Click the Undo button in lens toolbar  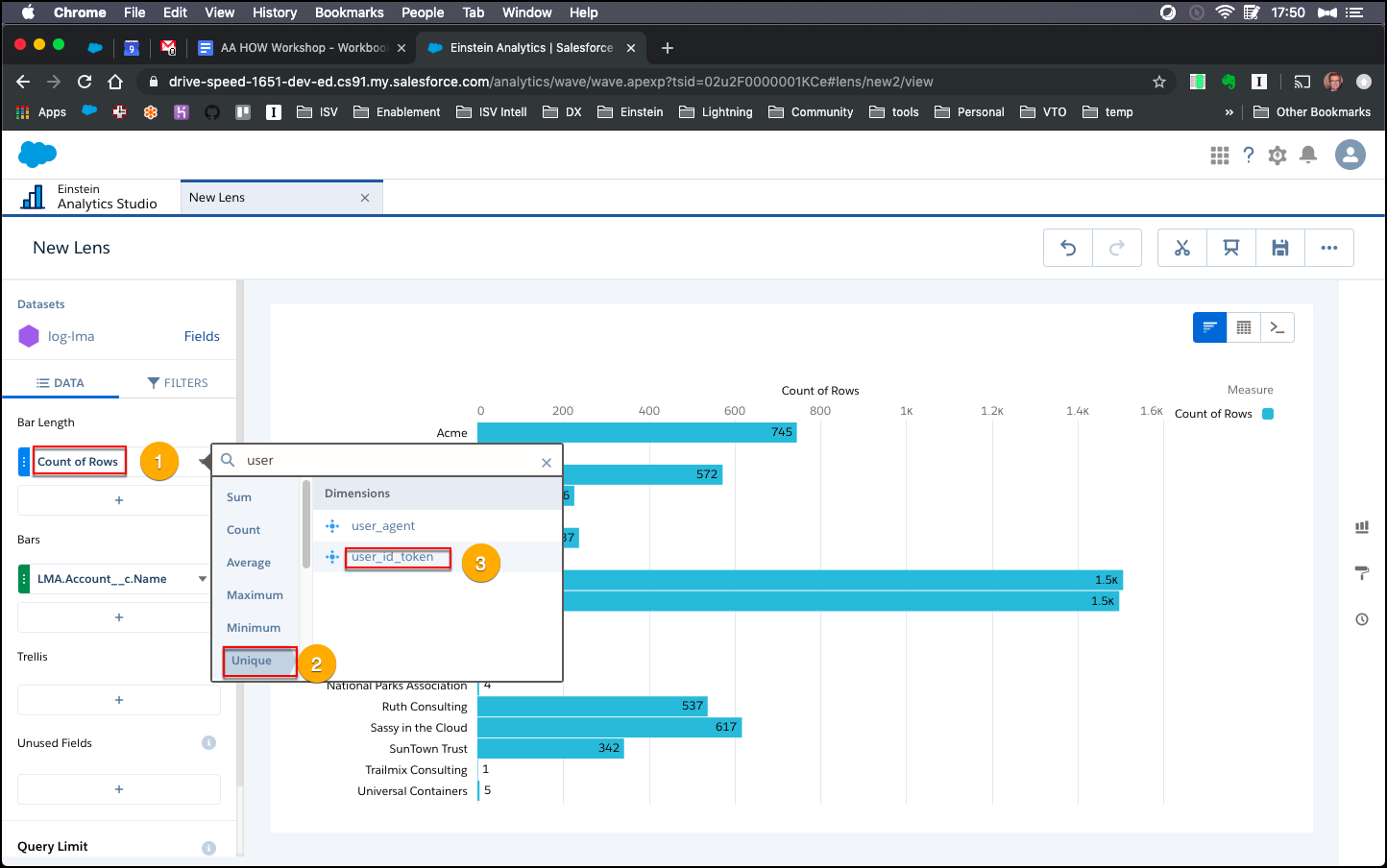click(1068, 248)
